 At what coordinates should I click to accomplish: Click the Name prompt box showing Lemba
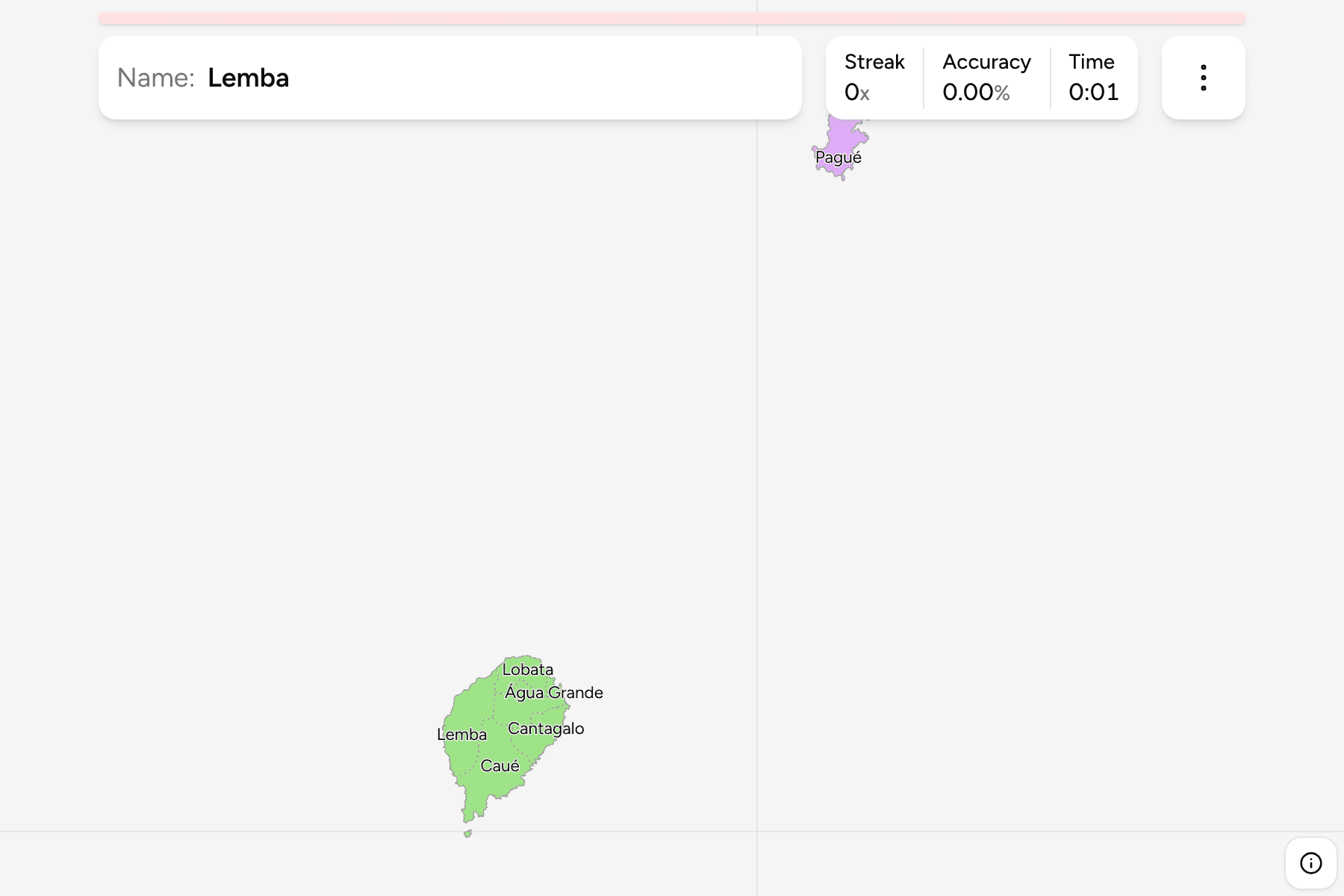[x=449, y=78]
